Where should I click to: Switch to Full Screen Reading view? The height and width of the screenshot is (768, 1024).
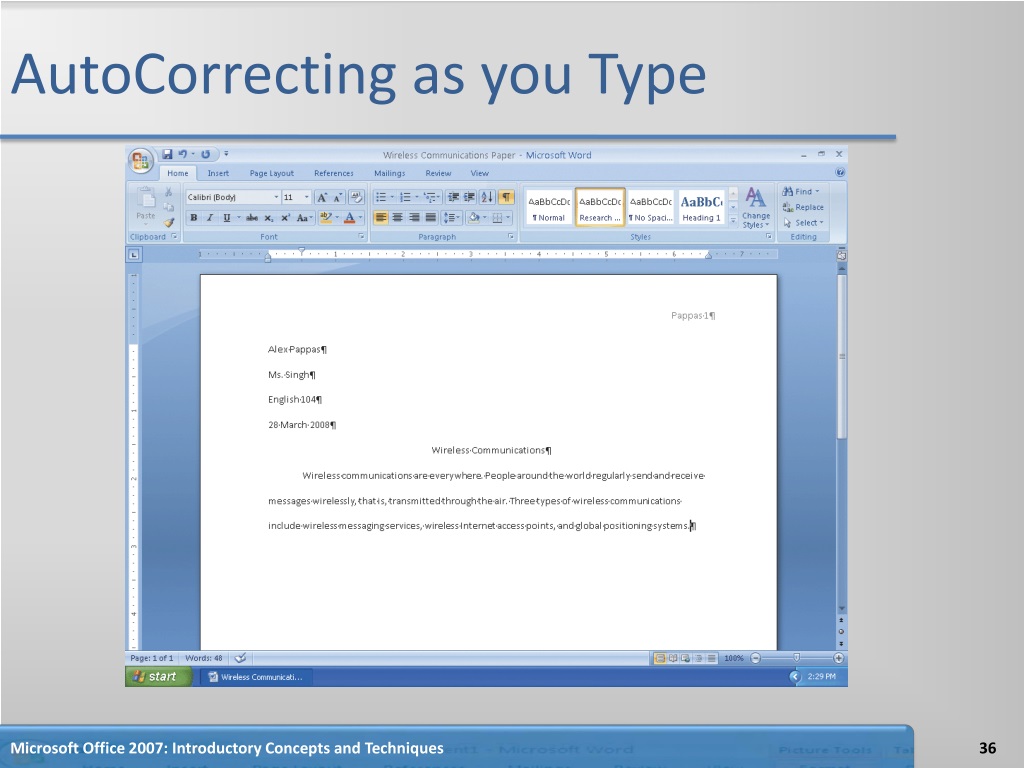(x=673, y=658)
